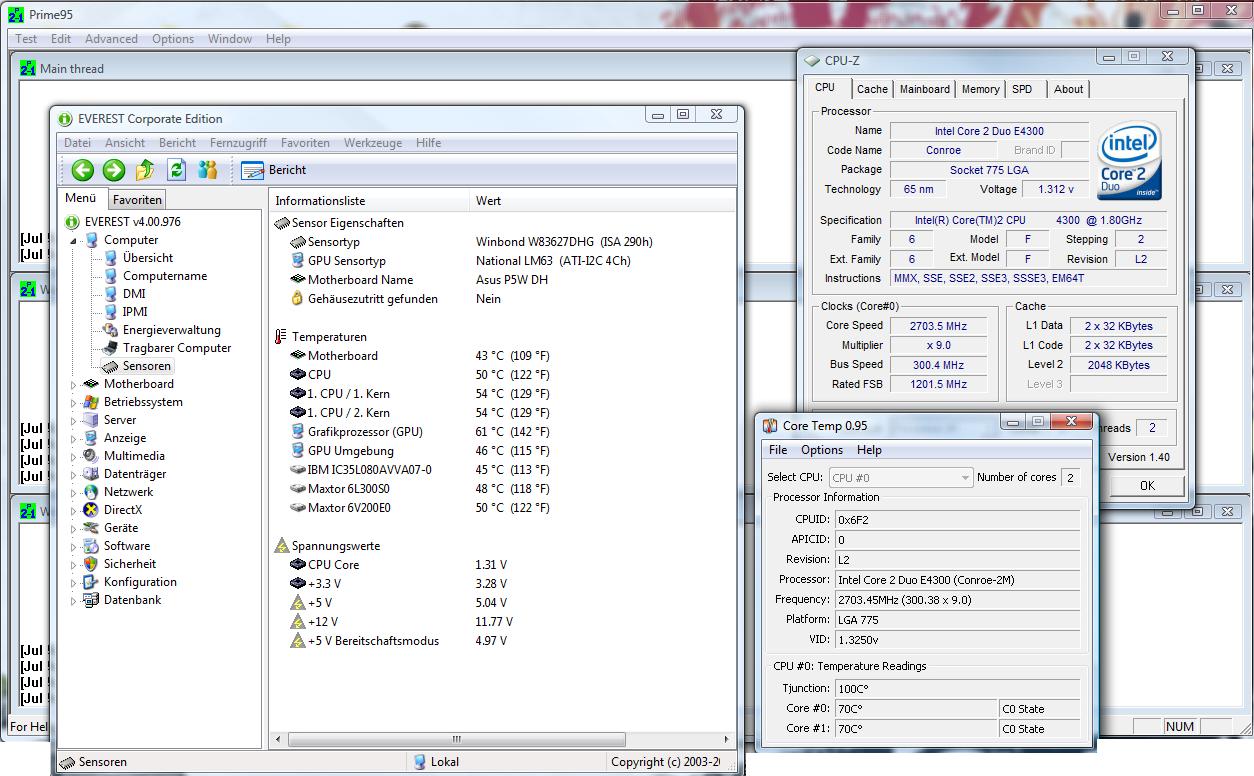1254x776 pixels.
Task: Select Computername in the EVEREST tree
Action: click(x=165, y=276)
